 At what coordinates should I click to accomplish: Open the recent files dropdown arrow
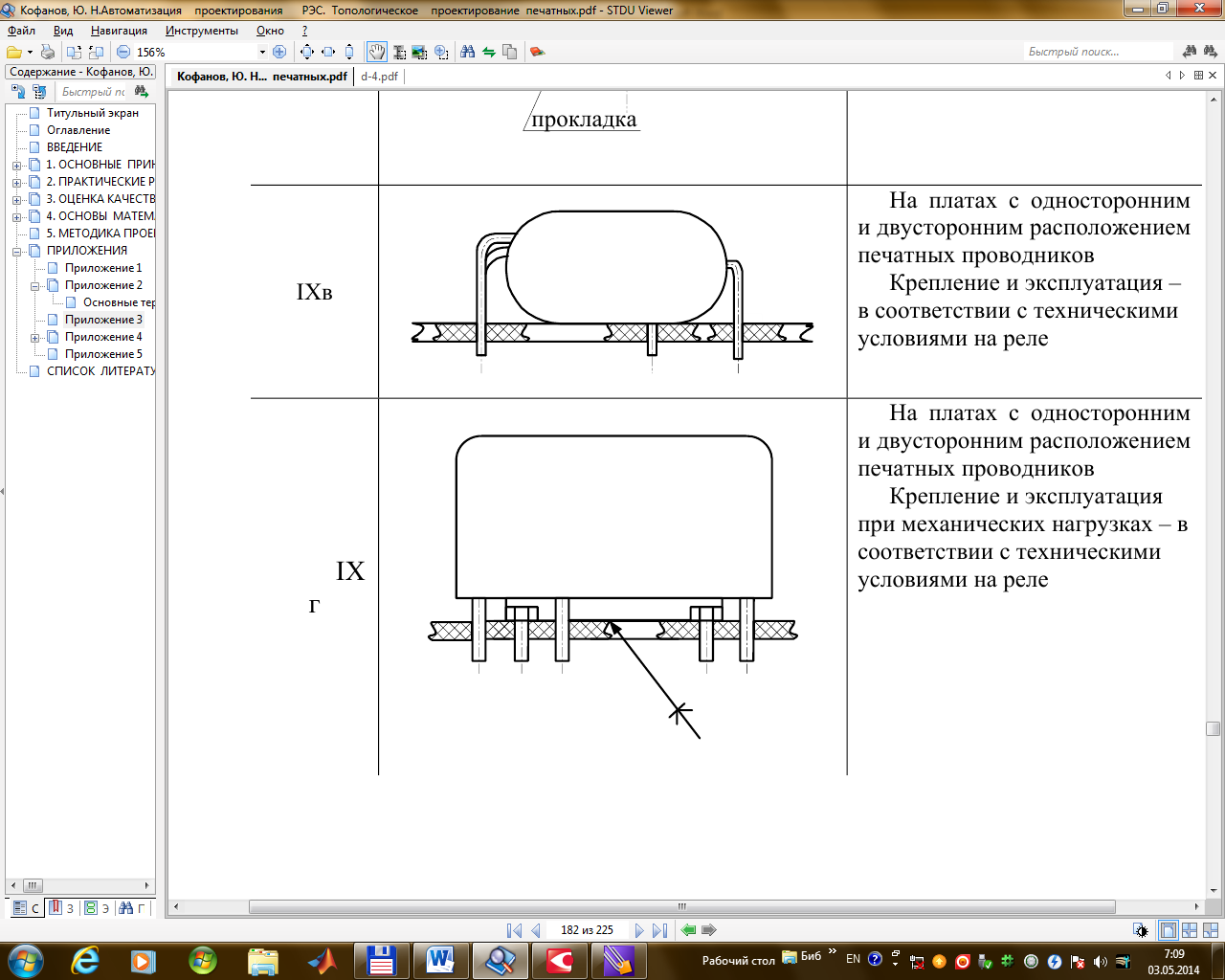[x=30, y=52]
